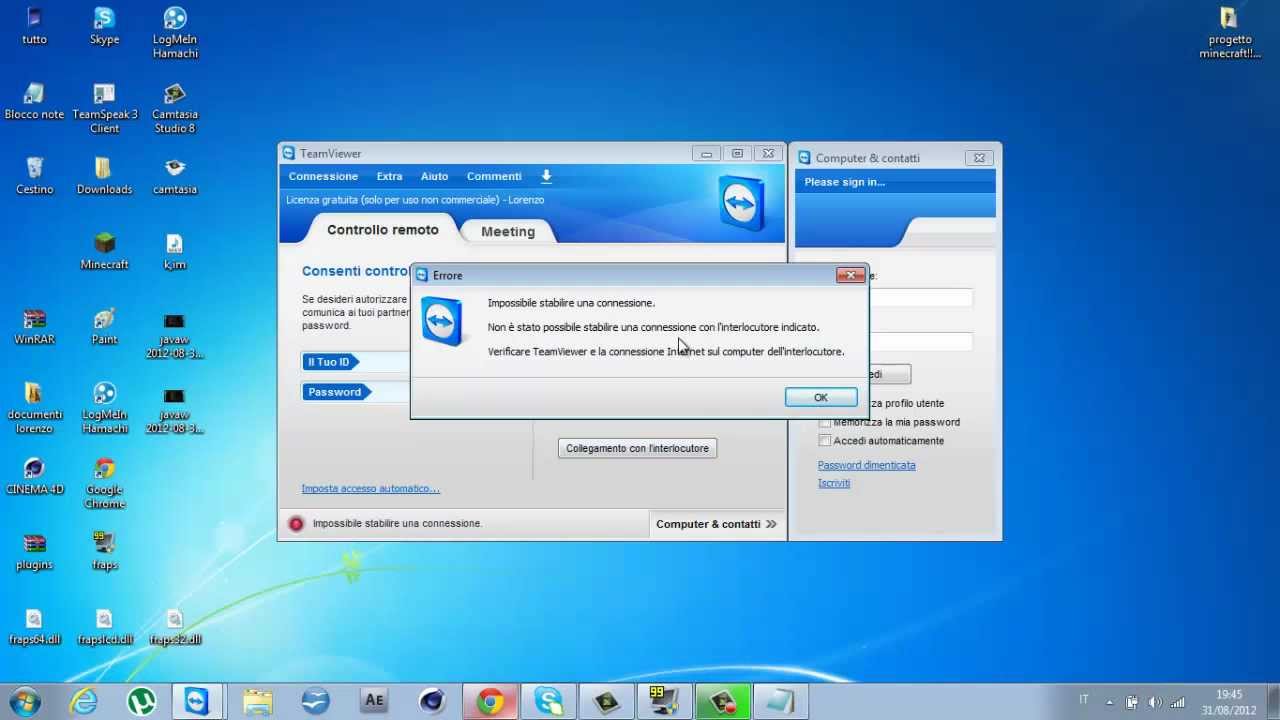Select the Camtasia Studio 8 desktop icon

point(175,108)
